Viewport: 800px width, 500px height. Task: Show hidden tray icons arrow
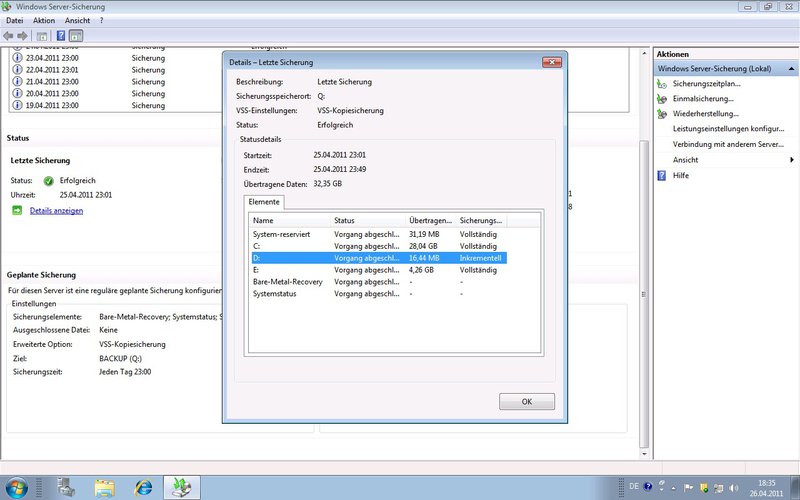673,488
